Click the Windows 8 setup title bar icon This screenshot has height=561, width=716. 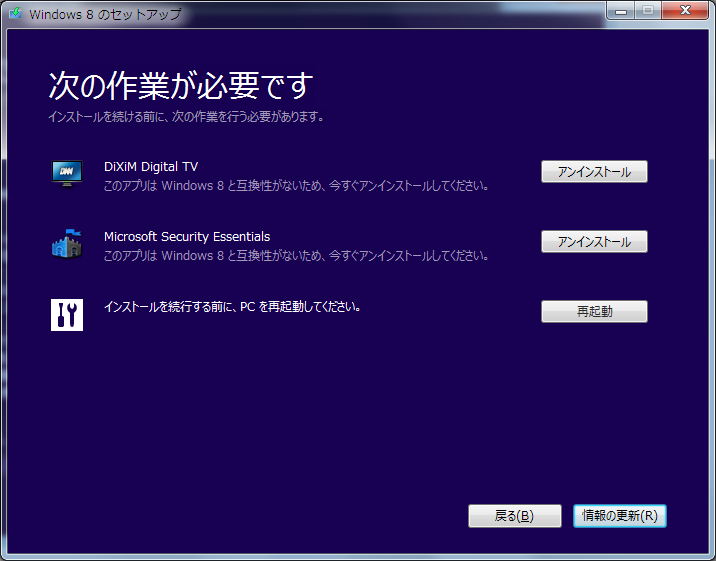pyautogui.click(x=16, y=13)
